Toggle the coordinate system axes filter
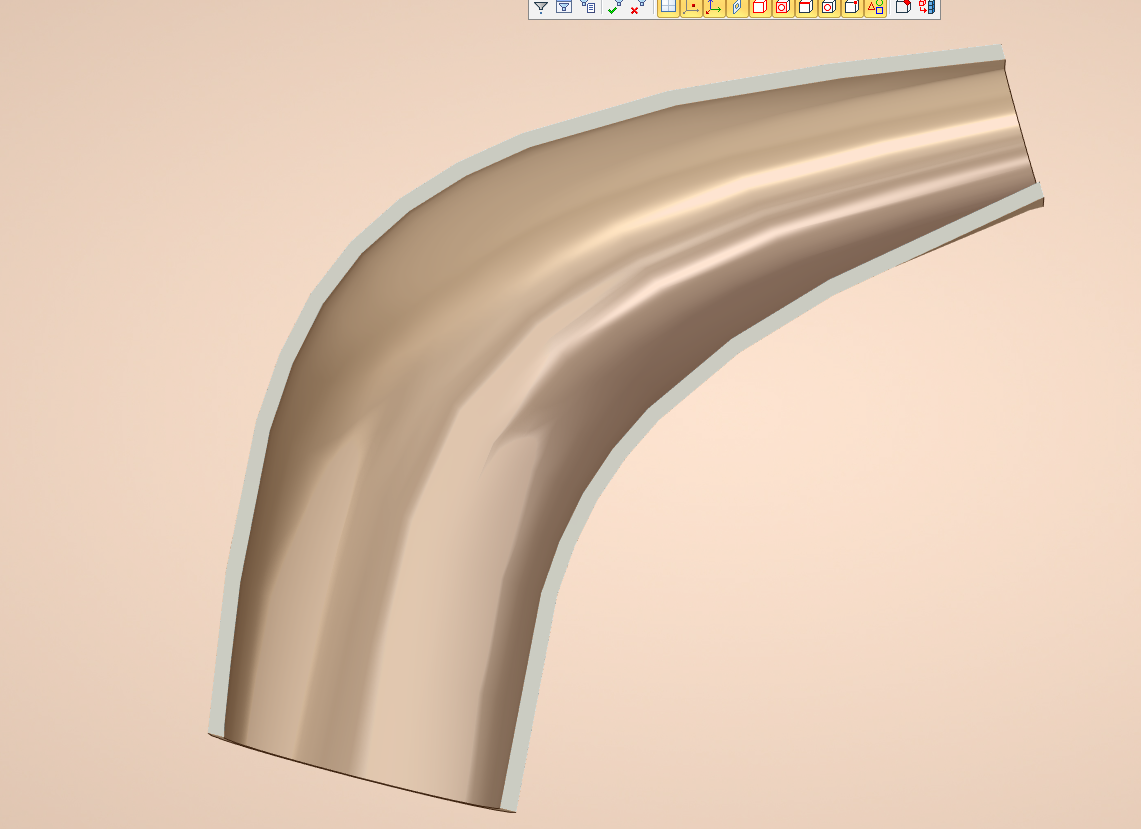Viewport: 1141px width, 829px height. click(714, 7)
